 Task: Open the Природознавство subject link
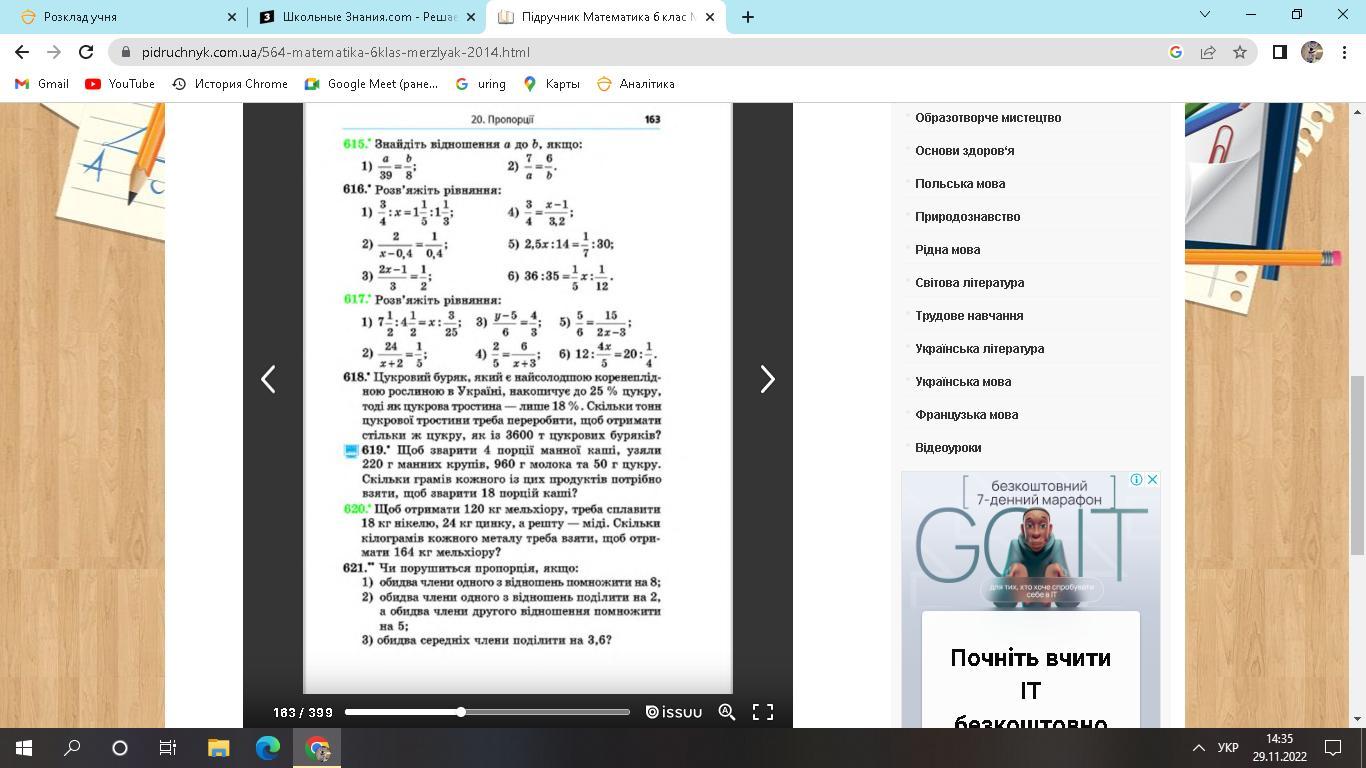(x=968, y=217)
